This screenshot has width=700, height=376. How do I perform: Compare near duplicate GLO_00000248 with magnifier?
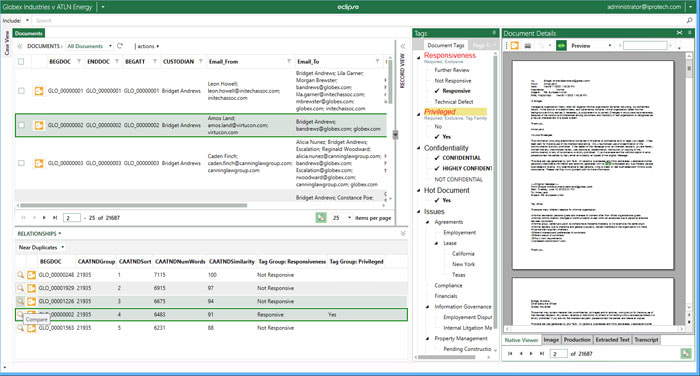coord(20,275)
